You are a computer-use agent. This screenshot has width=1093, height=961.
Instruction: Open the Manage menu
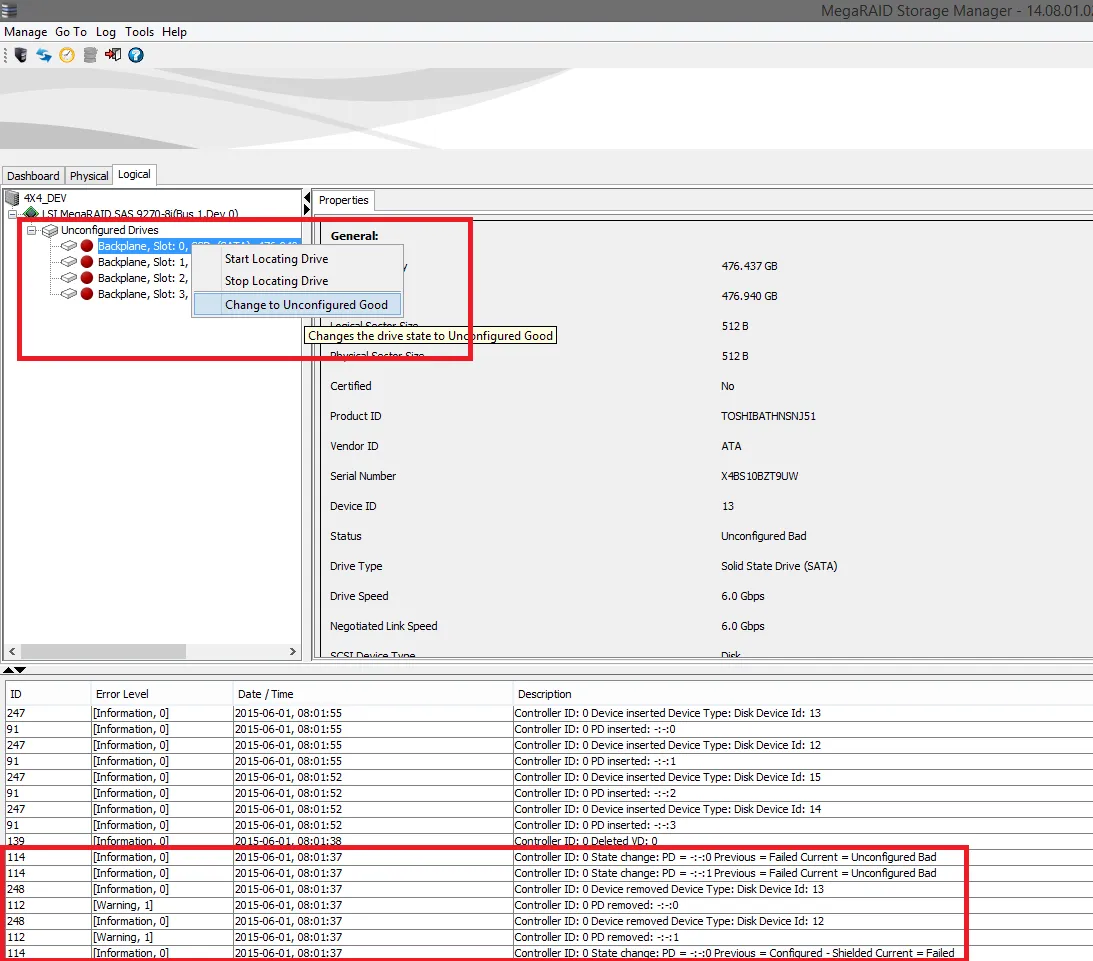25,32
